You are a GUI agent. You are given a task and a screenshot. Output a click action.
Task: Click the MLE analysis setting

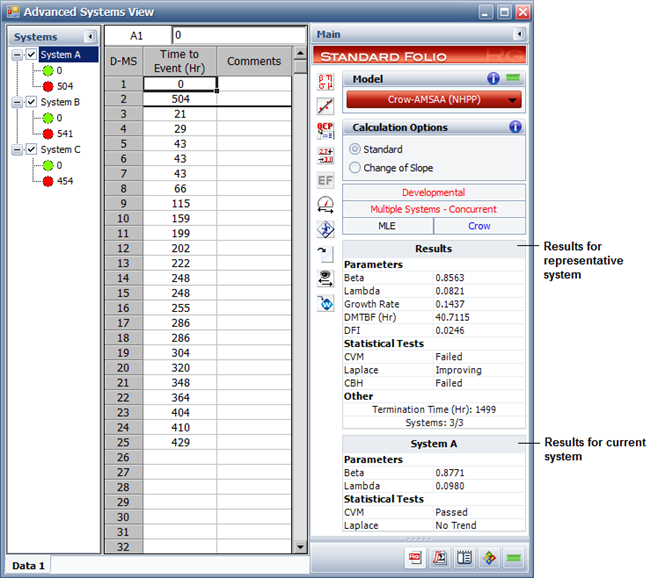[387, 227]
